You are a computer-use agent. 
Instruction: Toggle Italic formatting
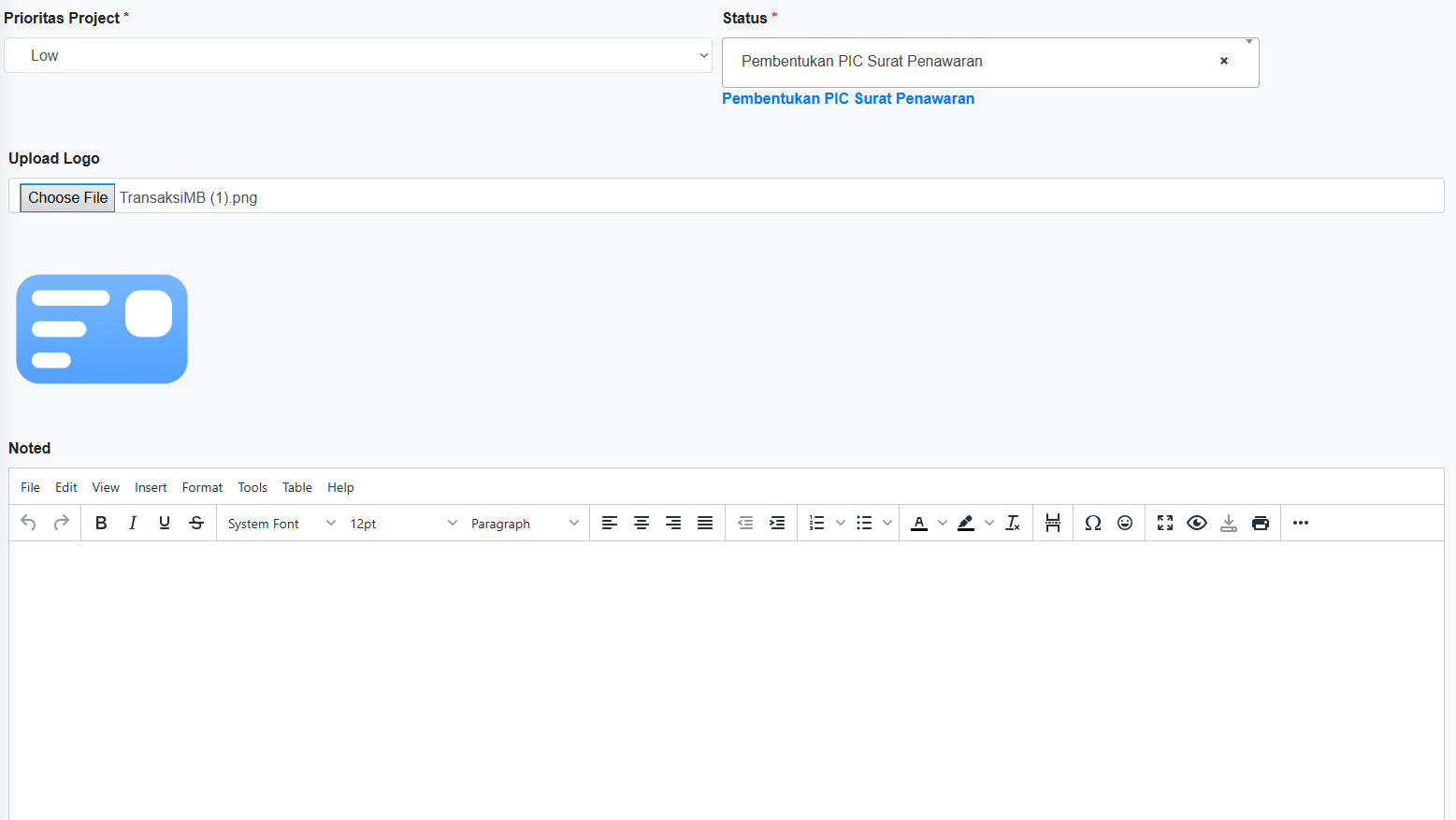[x=133, y=523]
